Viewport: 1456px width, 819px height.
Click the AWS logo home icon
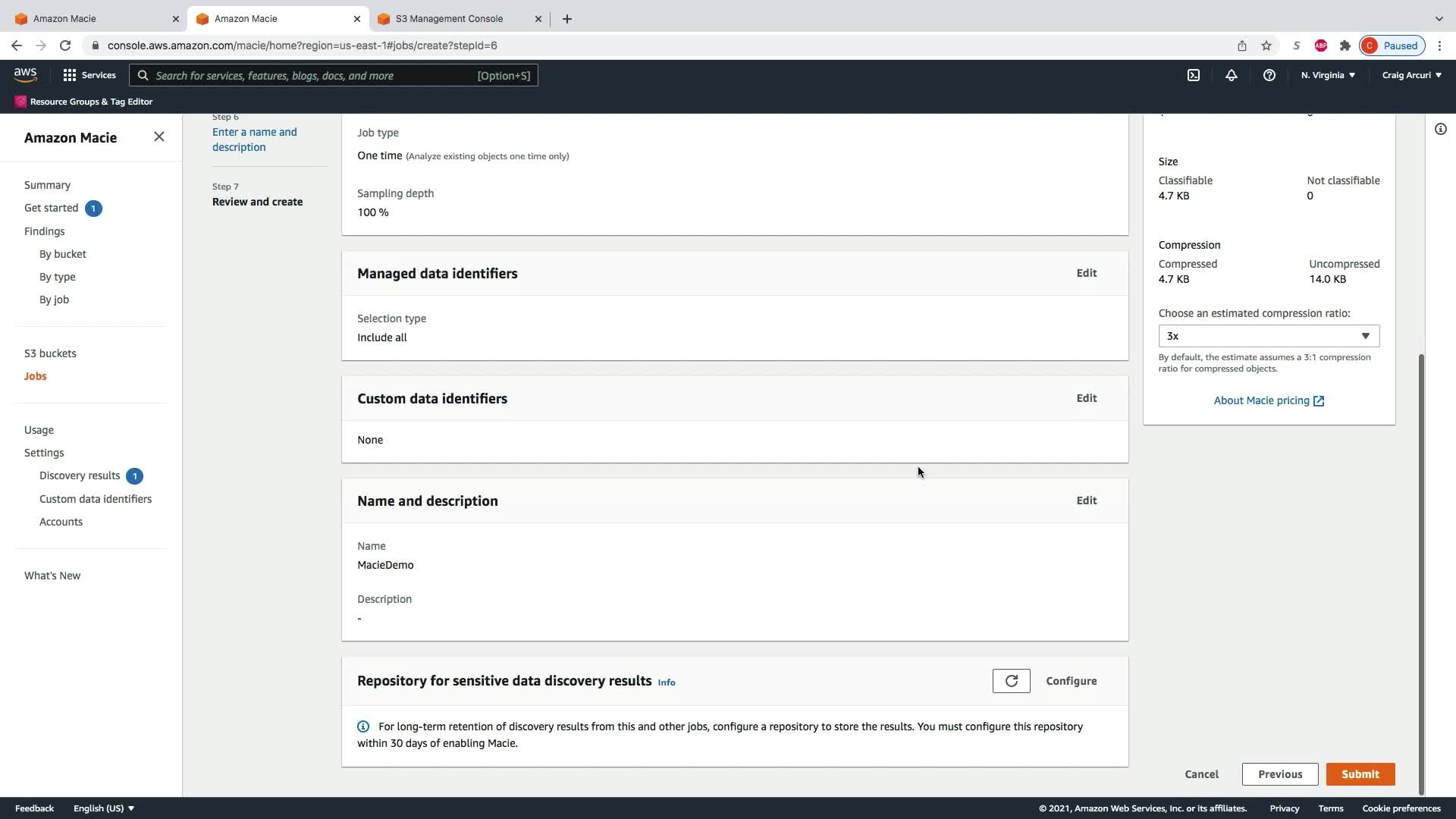point(25,74)
